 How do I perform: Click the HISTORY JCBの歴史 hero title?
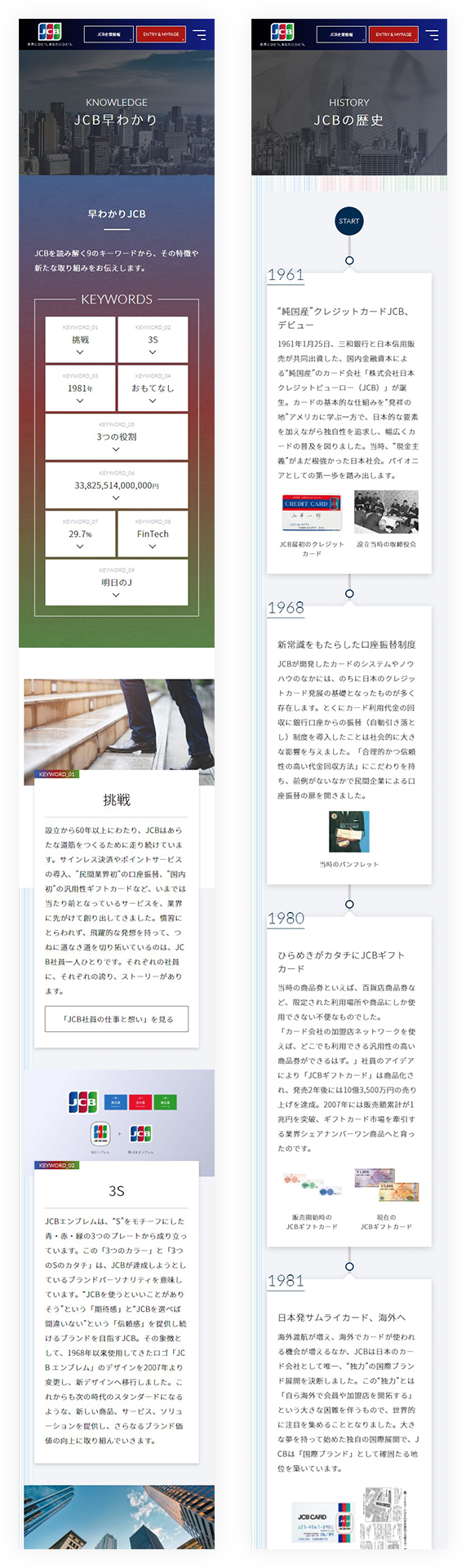(349, 113)
